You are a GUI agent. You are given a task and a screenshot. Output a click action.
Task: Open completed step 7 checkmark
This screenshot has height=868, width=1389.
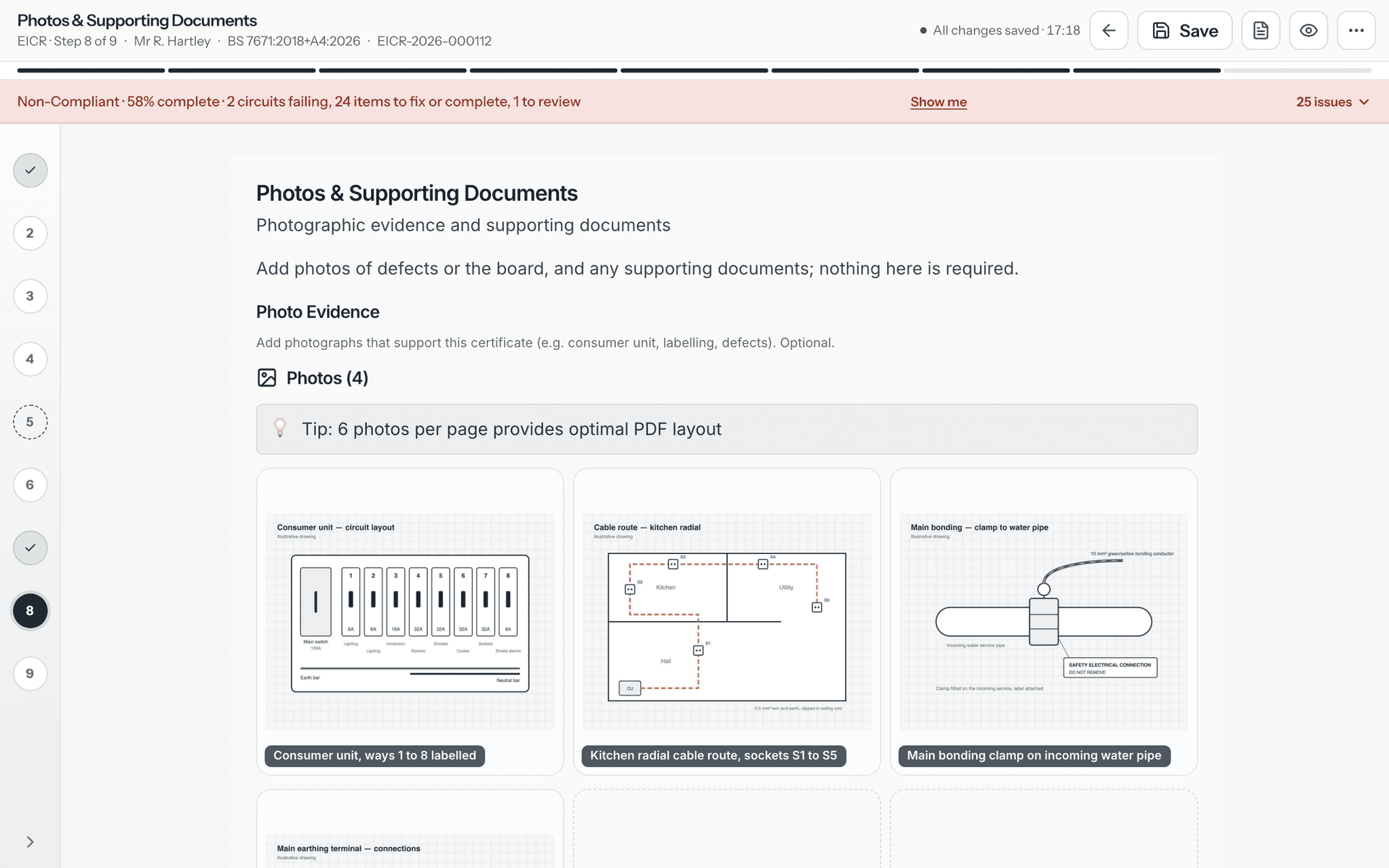click(x=30, y=548)
